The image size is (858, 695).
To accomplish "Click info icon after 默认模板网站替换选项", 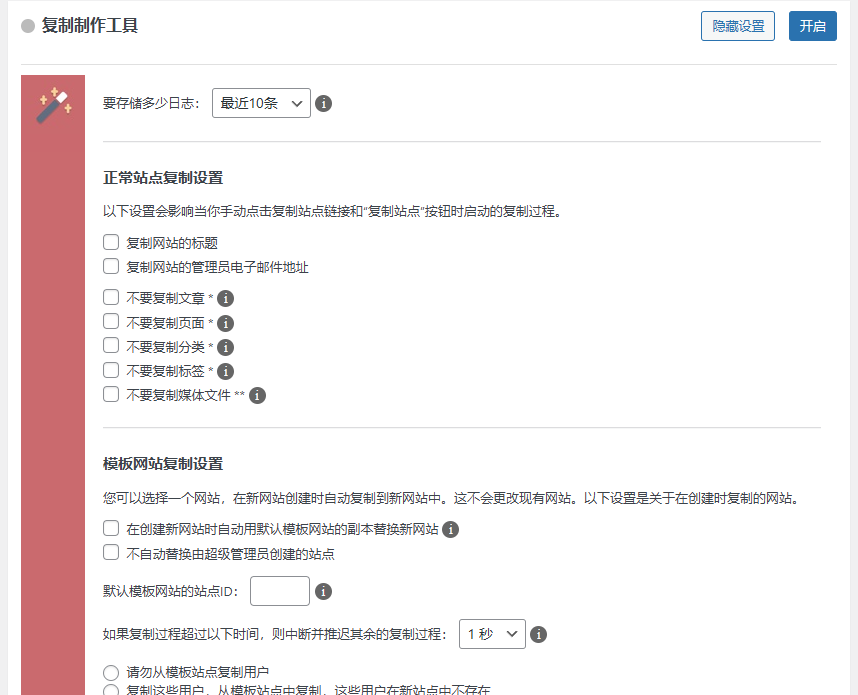I will (450, 529).
